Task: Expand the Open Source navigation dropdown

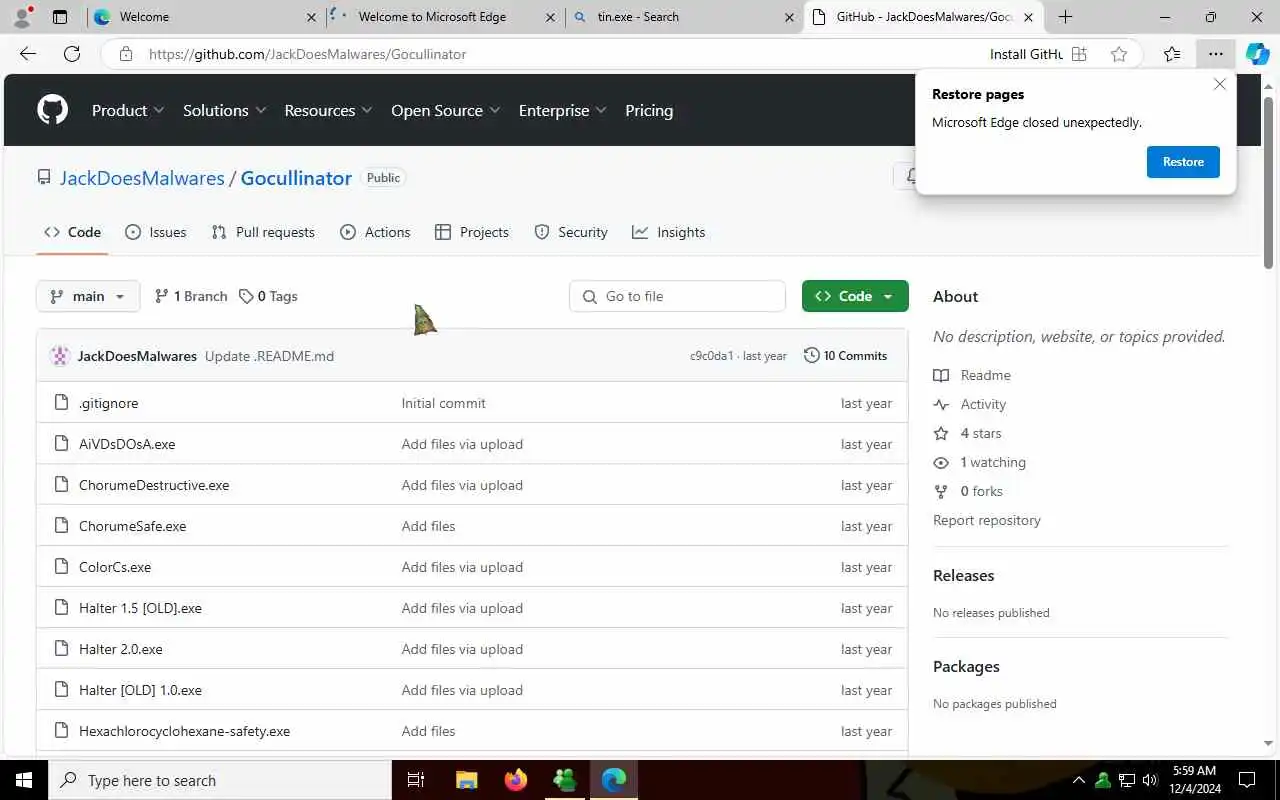Action: coord(446,110)
